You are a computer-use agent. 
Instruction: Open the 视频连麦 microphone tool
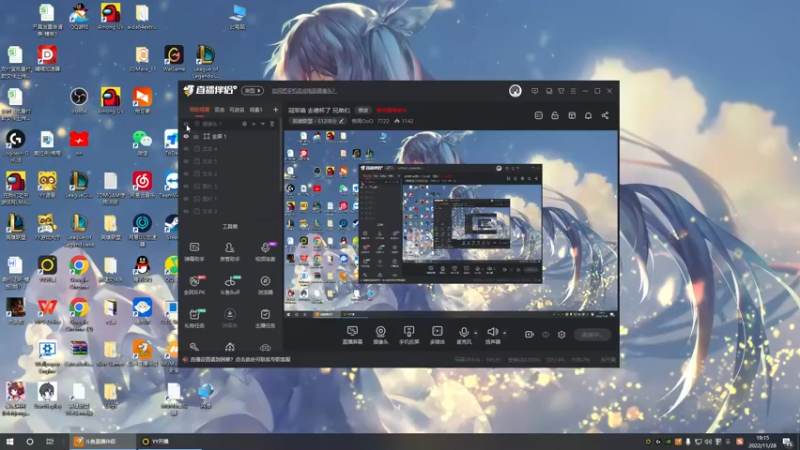[x=265, y=252]
